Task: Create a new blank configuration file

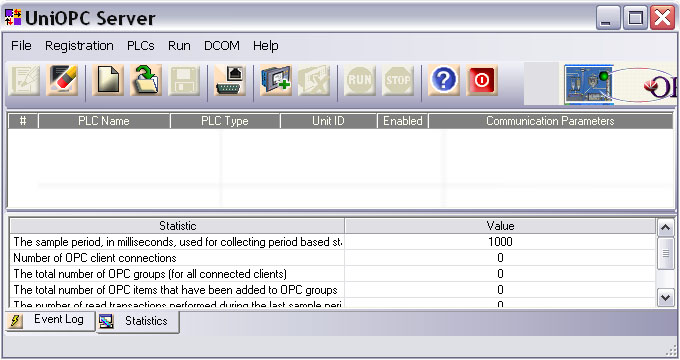Action: coord(108,80)
